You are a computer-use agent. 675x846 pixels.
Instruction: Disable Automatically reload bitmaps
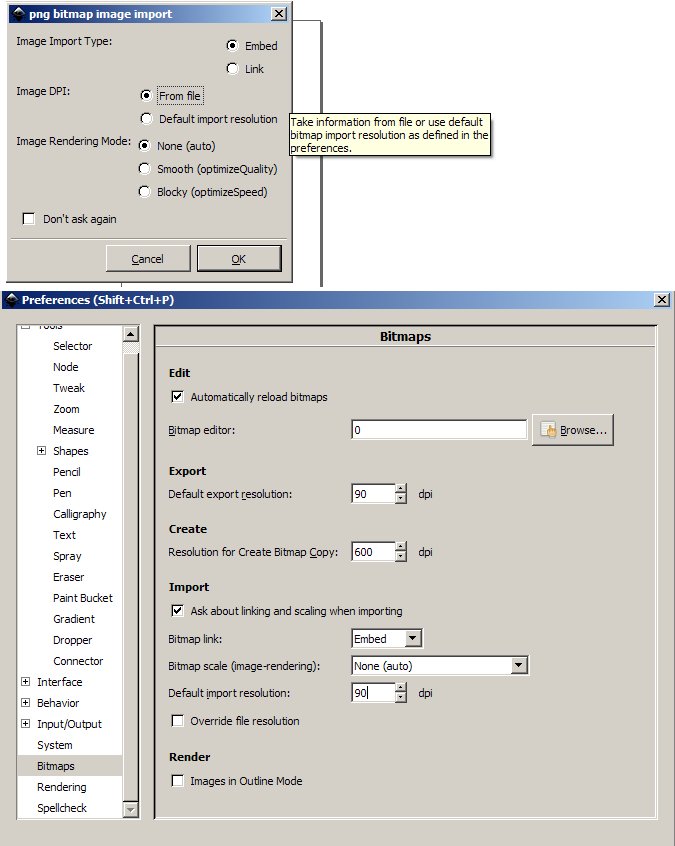tap(178, 397)
